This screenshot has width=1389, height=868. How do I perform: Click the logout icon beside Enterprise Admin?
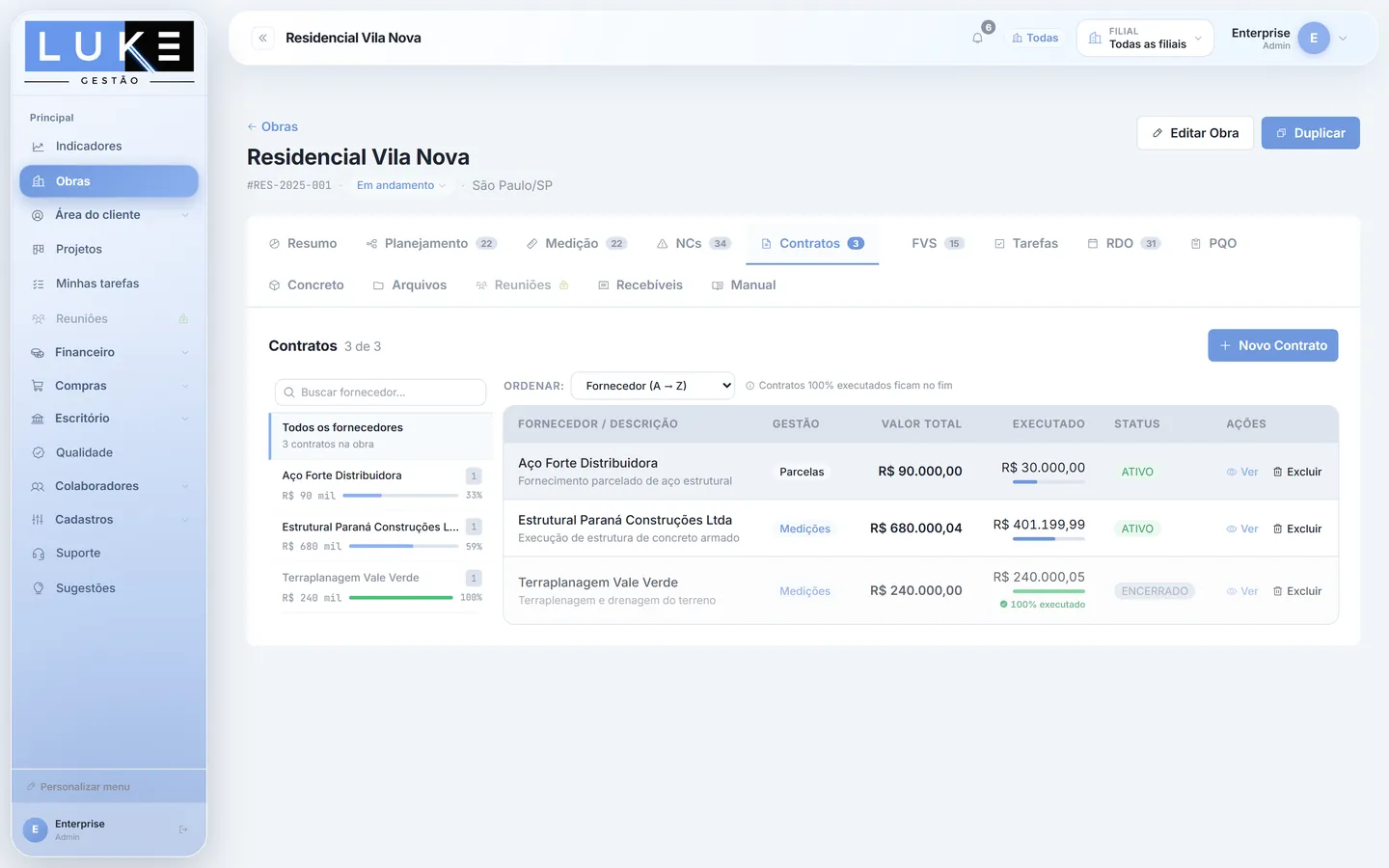[x=183, y=829]
